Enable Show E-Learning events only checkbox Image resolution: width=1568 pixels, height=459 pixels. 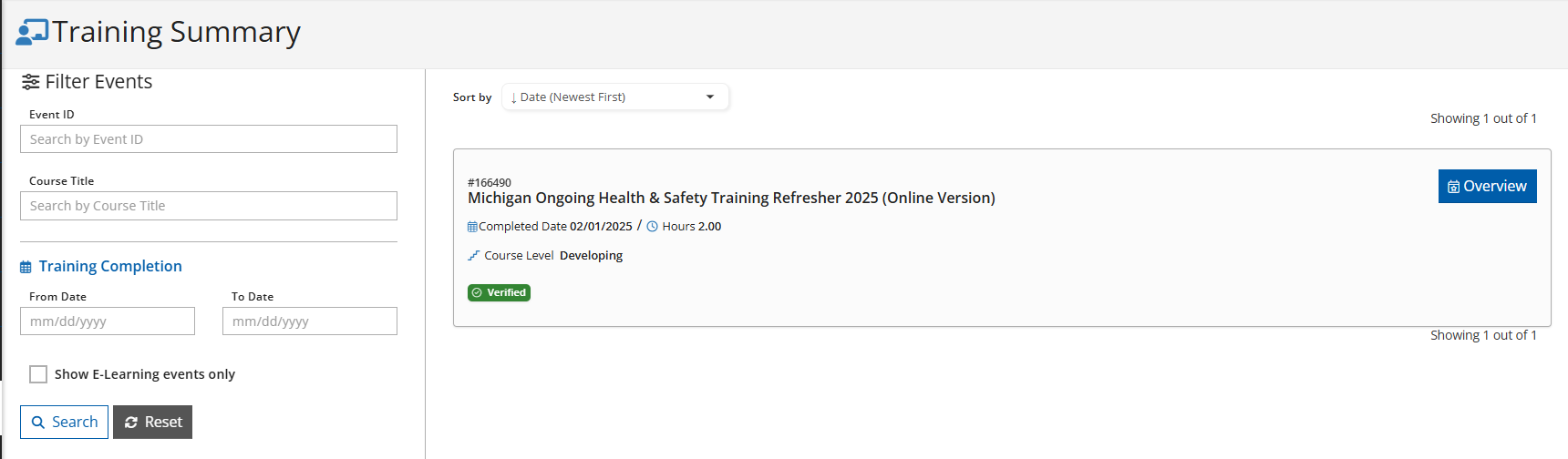click(38, 374)
